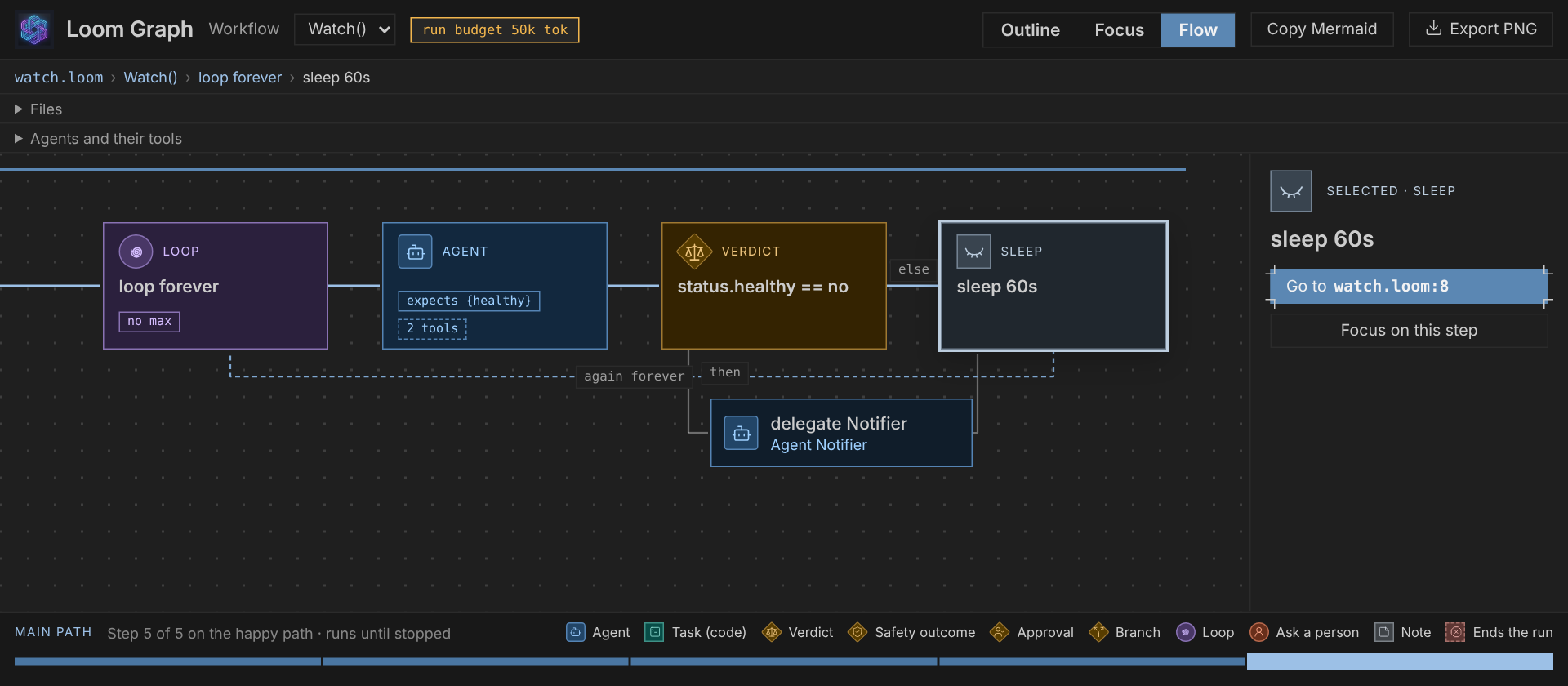Open the Watch() breadcrumb link
Screen dimensions: 1568x686
pos(150,78)
